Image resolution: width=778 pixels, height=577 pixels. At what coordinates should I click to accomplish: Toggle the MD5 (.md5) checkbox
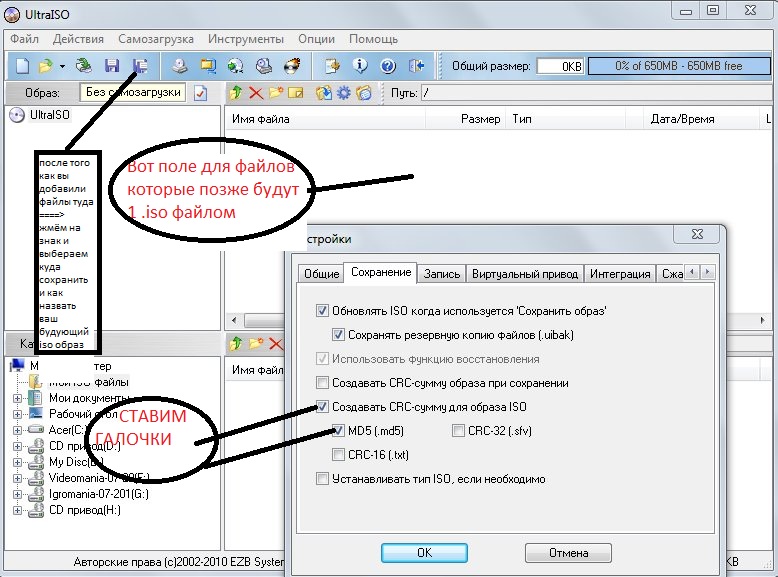tap(338, 431)
